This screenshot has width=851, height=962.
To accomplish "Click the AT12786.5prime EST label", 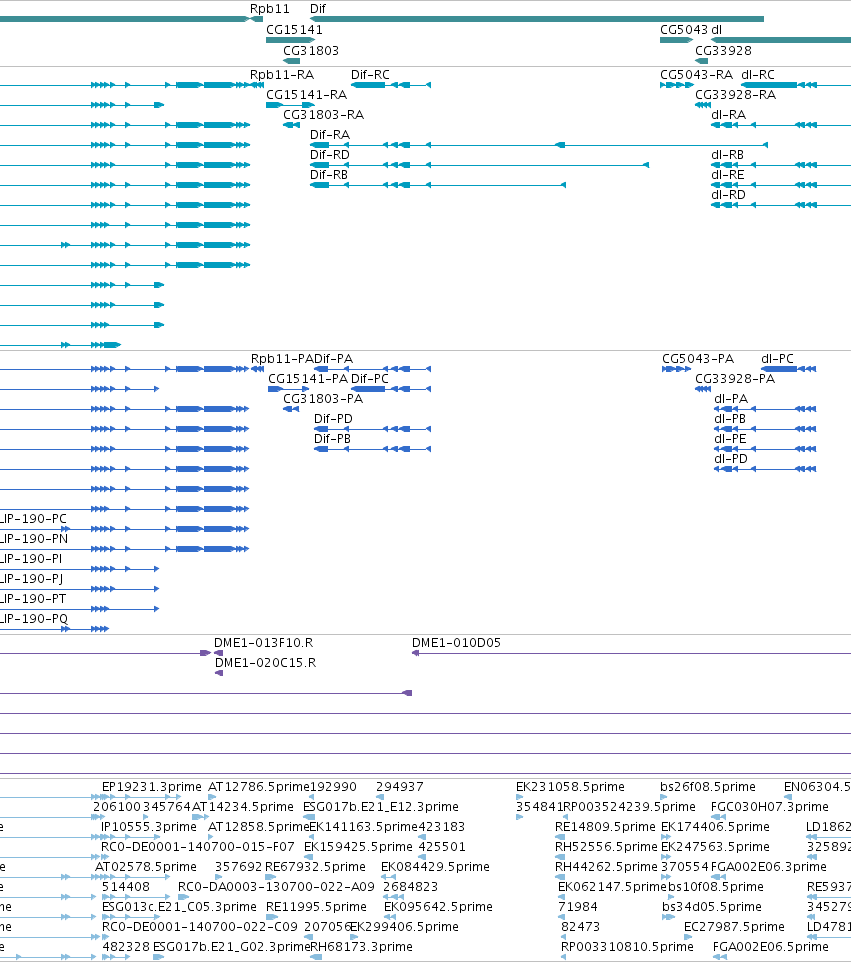I will pyautogui.click(x=258, y=787).
